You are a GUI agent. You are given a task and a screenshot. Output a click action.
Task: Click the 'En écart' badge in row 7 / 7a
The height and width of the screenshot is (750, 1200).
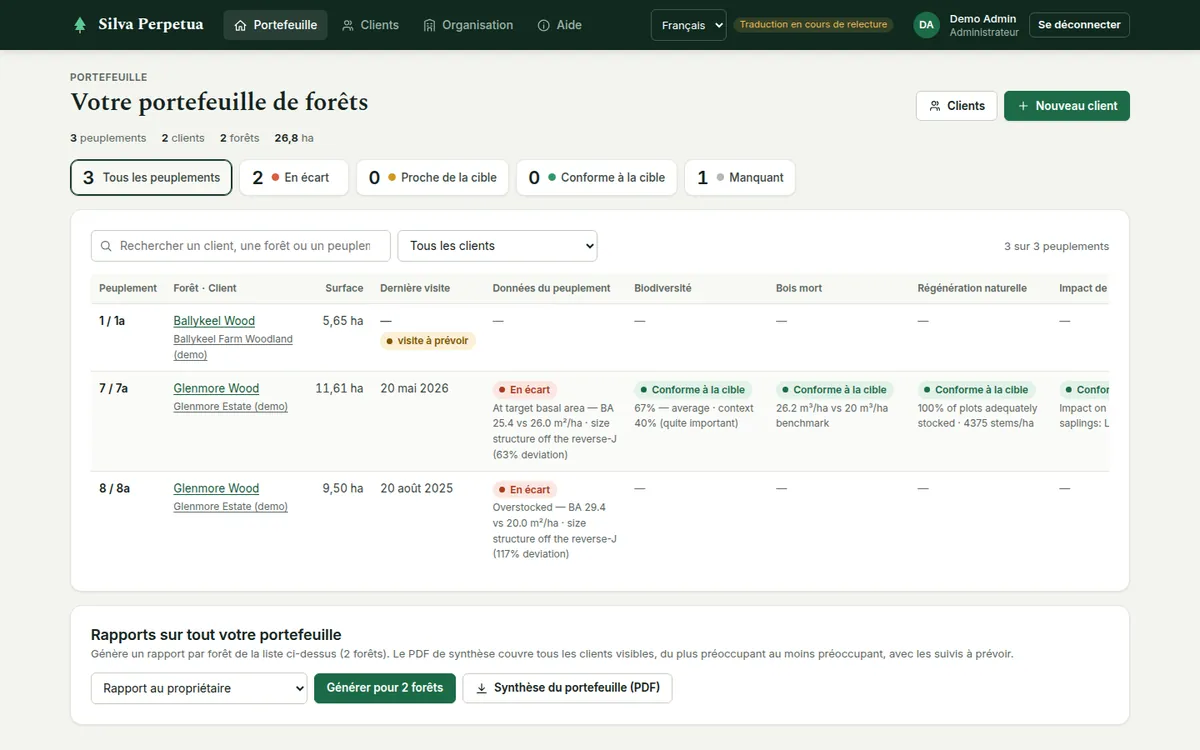click(x=525, y=390)
